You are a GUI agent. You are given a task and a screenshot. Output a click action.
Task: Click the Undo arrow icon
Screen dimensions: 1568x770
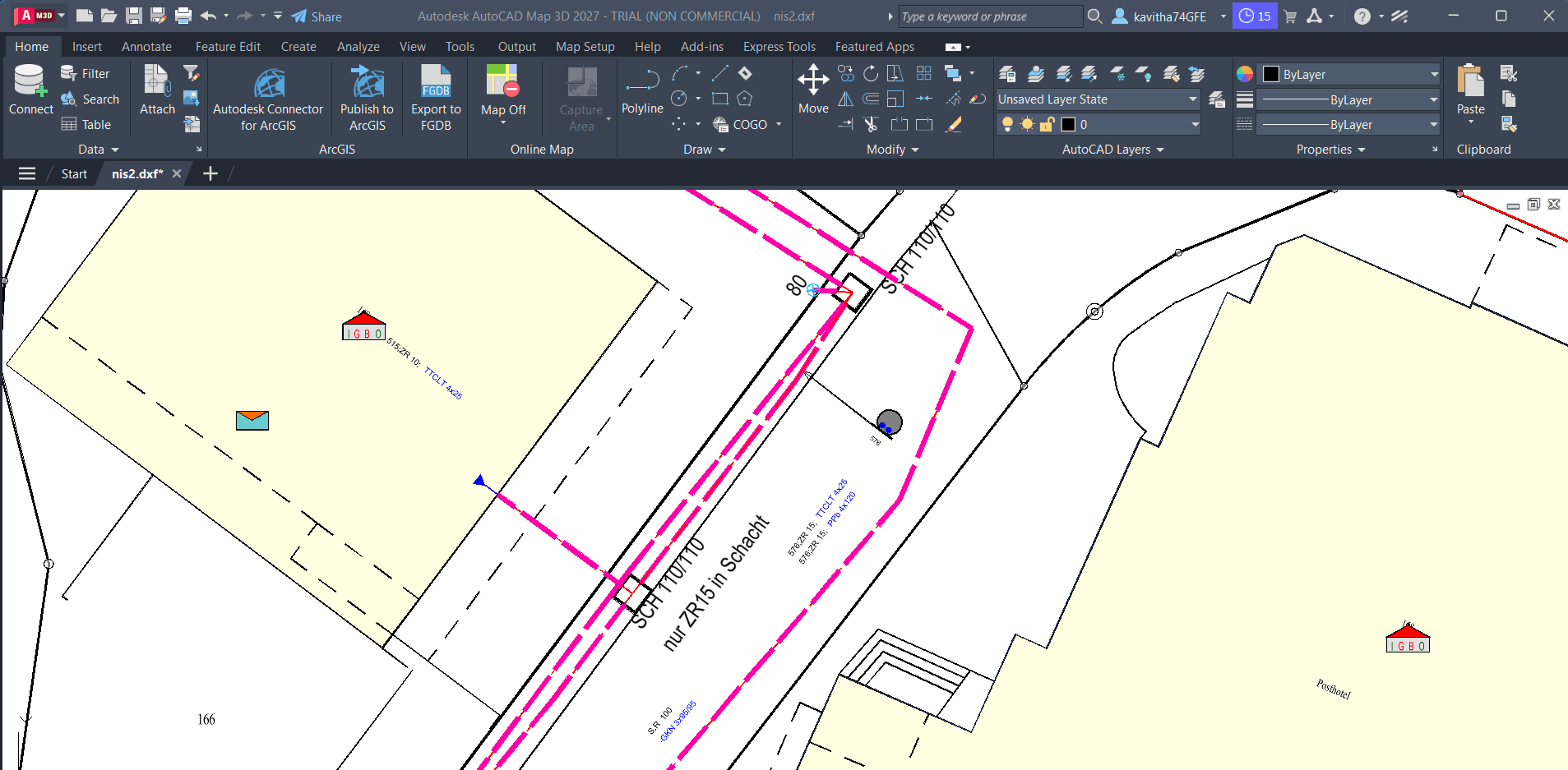[208, 16]
